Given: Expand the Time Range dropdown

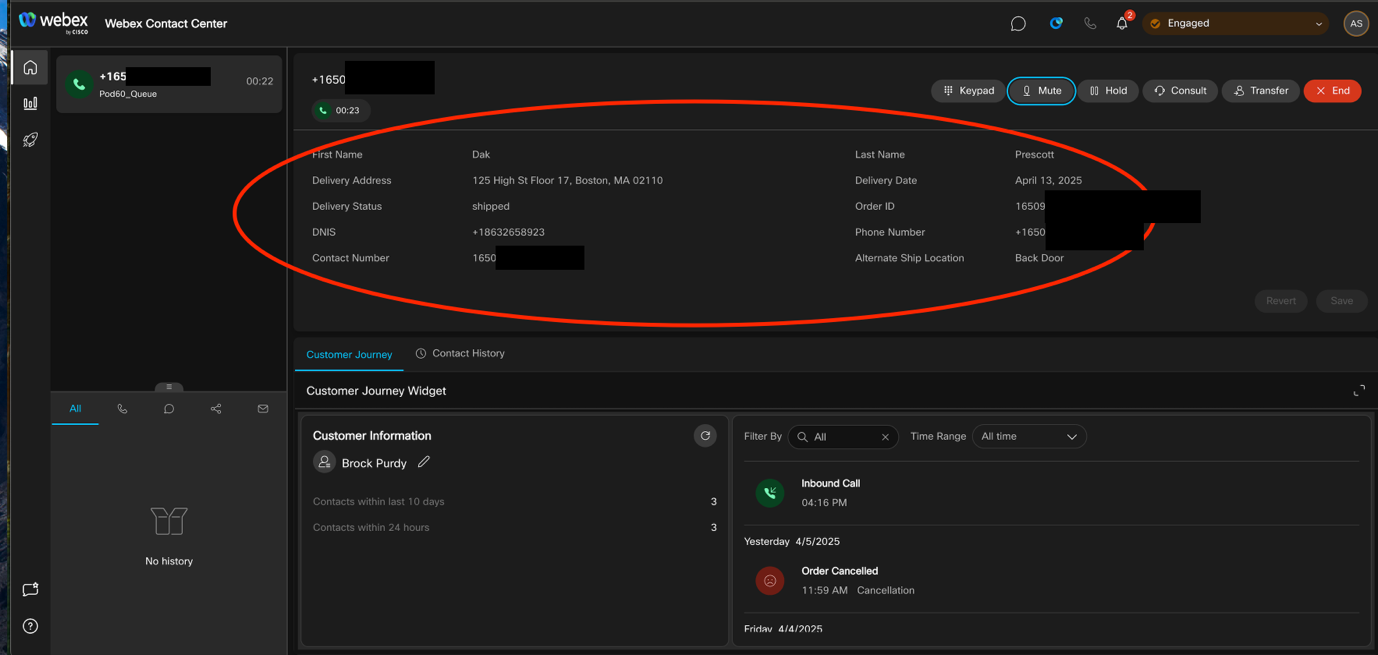Looking at the screenshot, I should [x=1029, y=437].
